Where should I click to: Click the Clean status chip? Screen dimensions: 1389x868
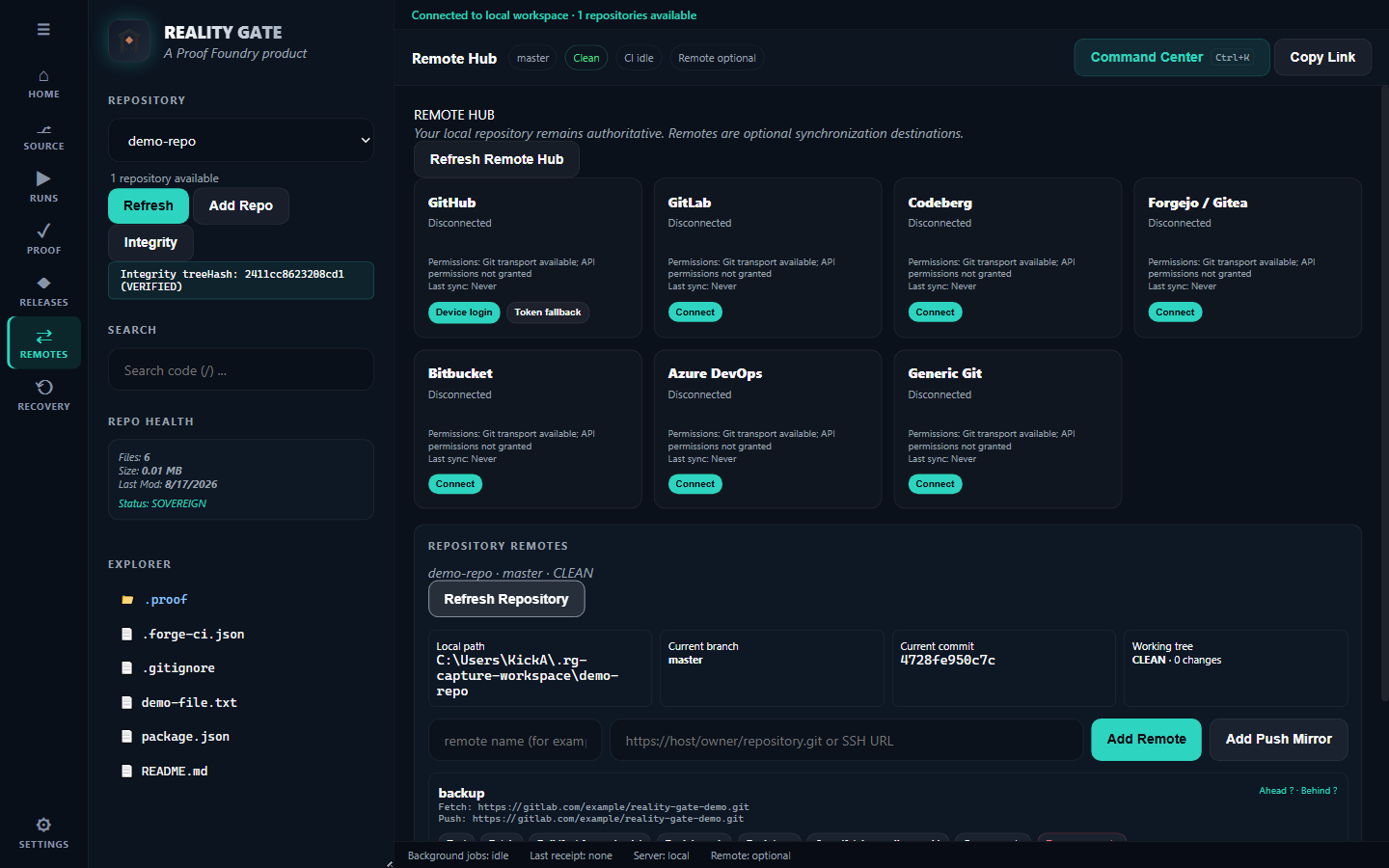(x=586, y=58)
